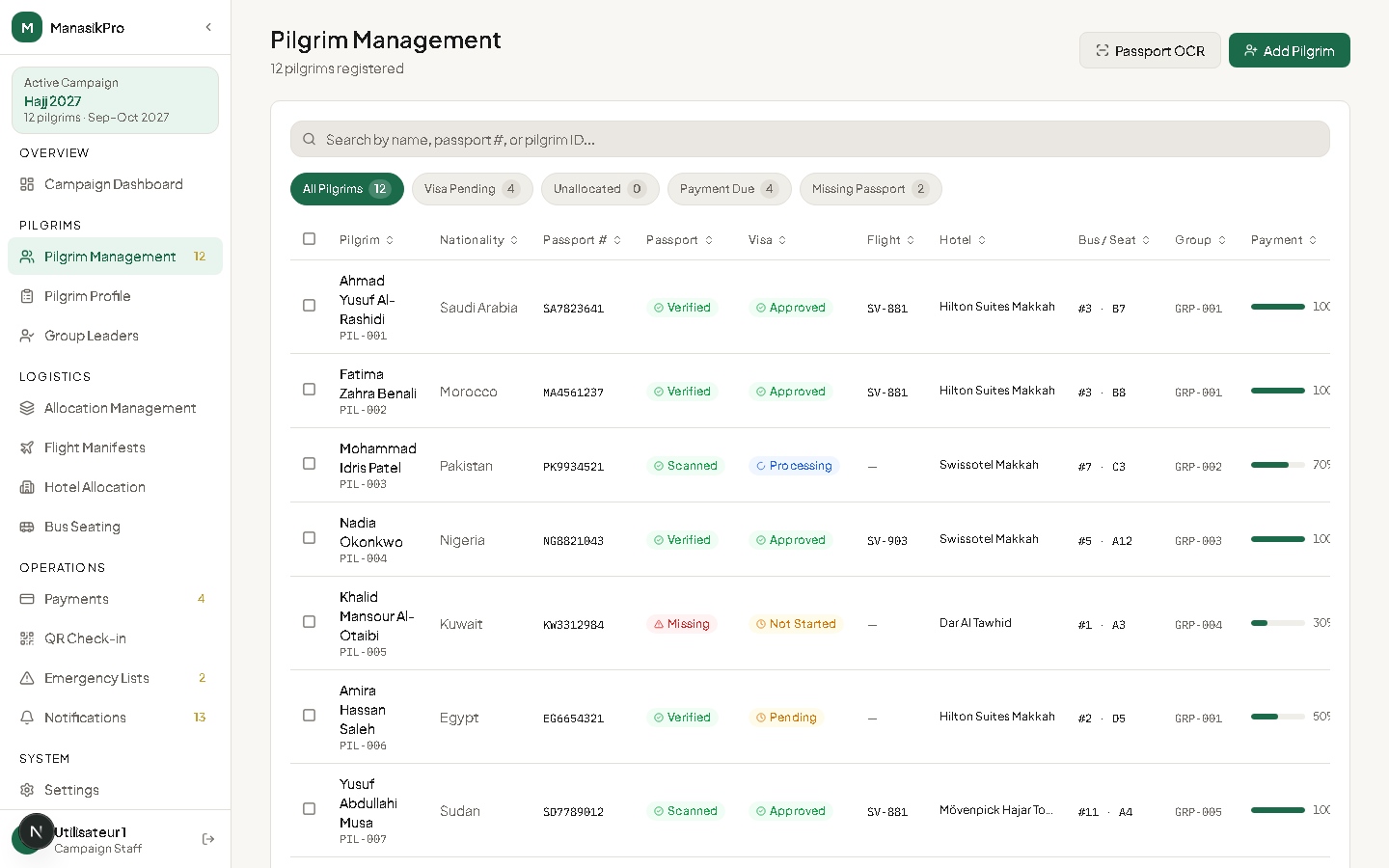Sort by the Visa column header
The image size is (1389, 868).
coord(768,240)
